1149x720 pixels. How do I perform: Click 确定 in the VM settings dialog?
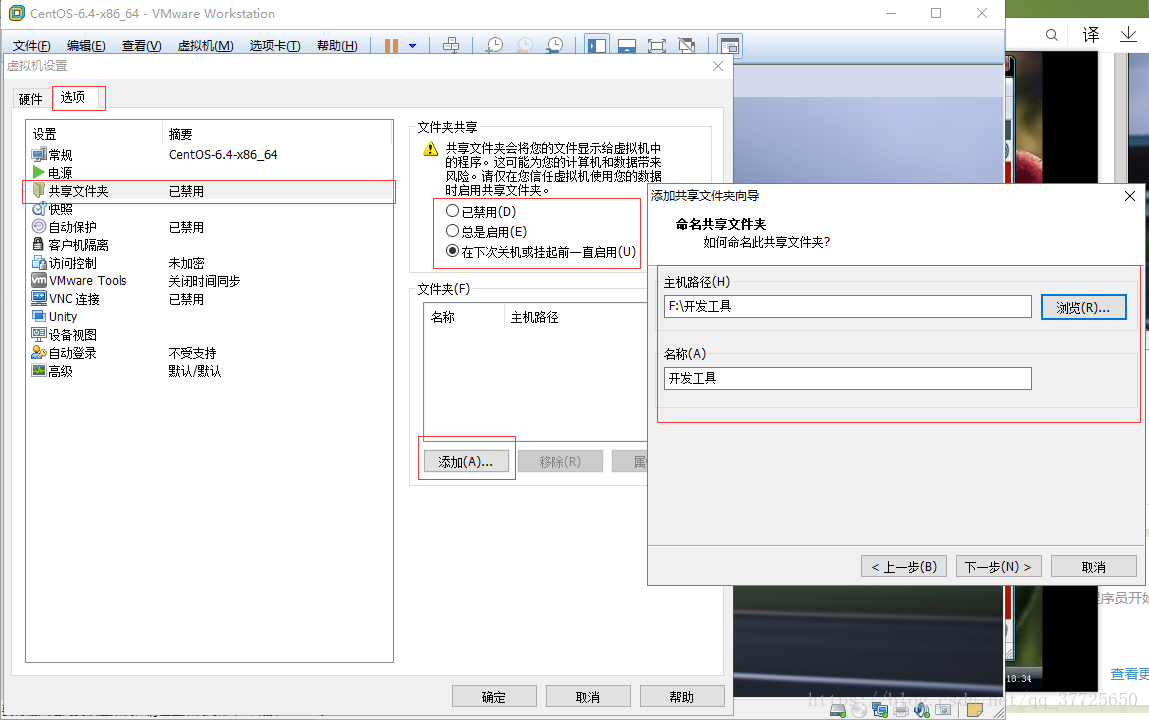click(494, 697)
